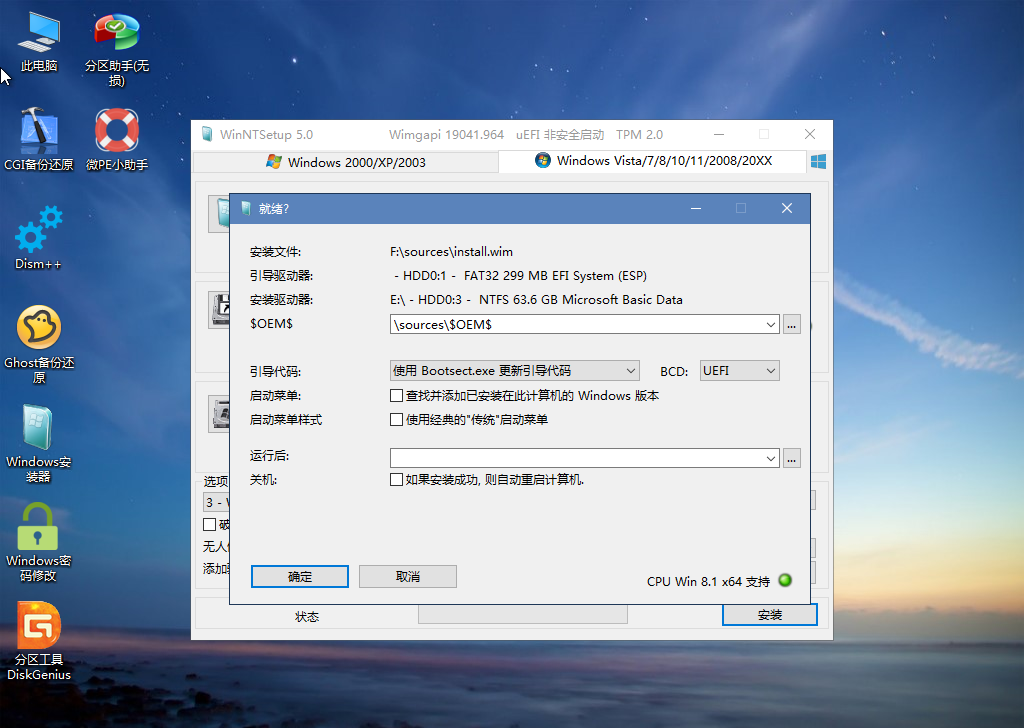Toggle 使用经典的"传统"启动菜单 checkbox
Viewport: 1024px width, 728px height.
tap(396, 419)
